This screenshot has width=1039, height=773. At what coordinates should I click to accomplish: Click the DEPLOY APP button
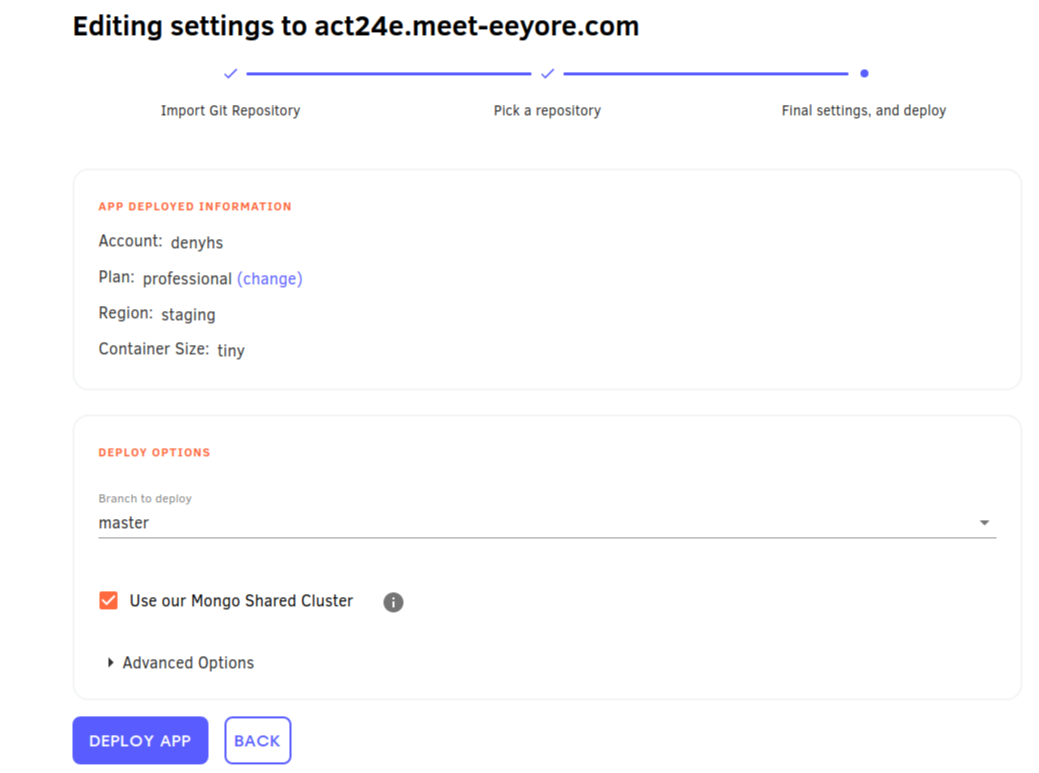pyautogui.click(x=140, y=741)
